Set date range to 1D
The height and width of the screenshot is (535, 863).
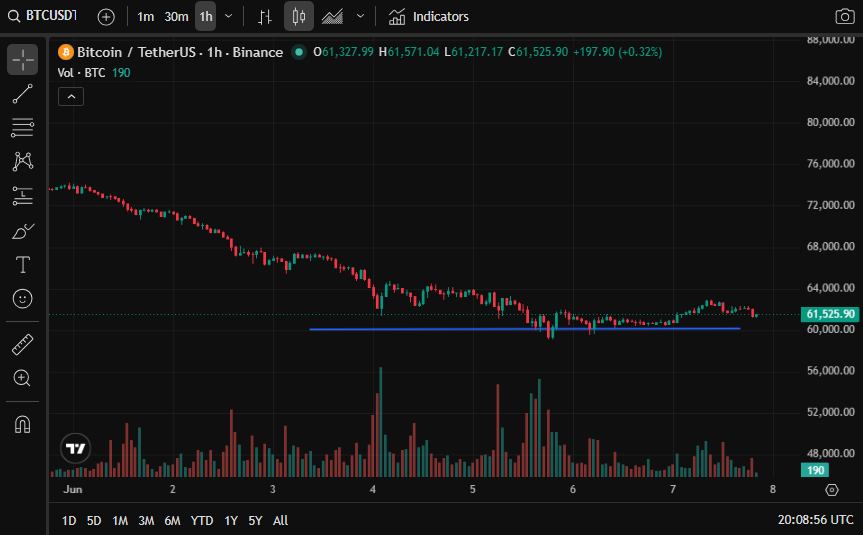[x=69, y=521]
